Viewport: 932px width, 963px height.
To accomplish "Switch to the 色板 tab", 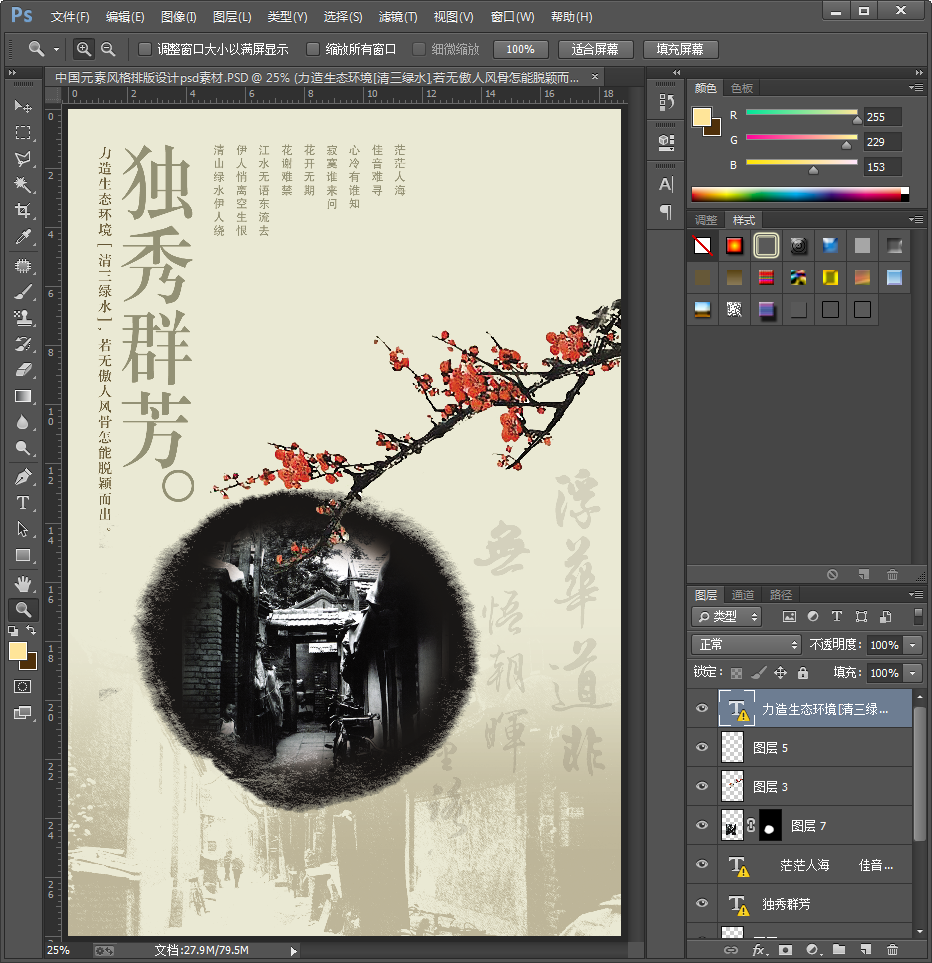I will point(742,88).
